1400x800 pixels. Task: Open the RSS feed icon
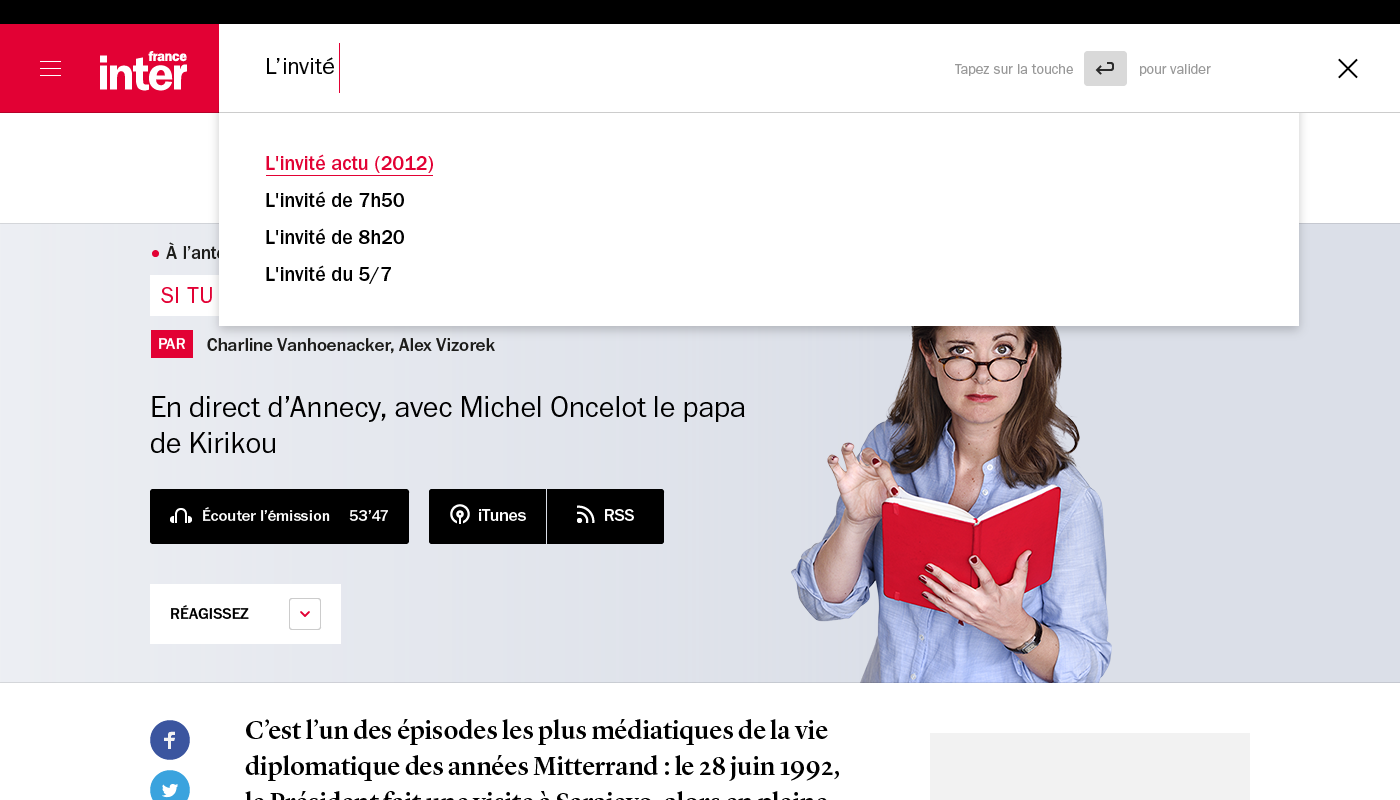[x=586, y=515]
